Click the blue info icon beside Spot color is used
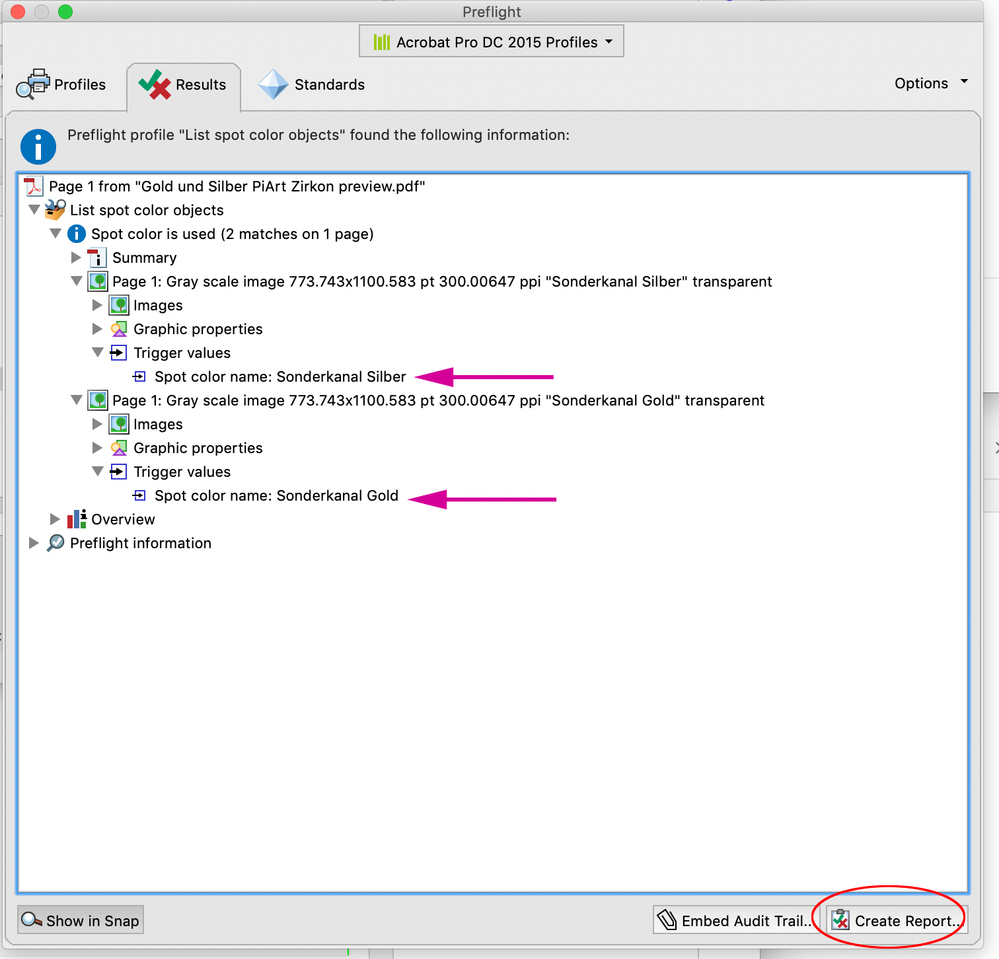This screenshot has width=999, height=959. pos(76,234)
